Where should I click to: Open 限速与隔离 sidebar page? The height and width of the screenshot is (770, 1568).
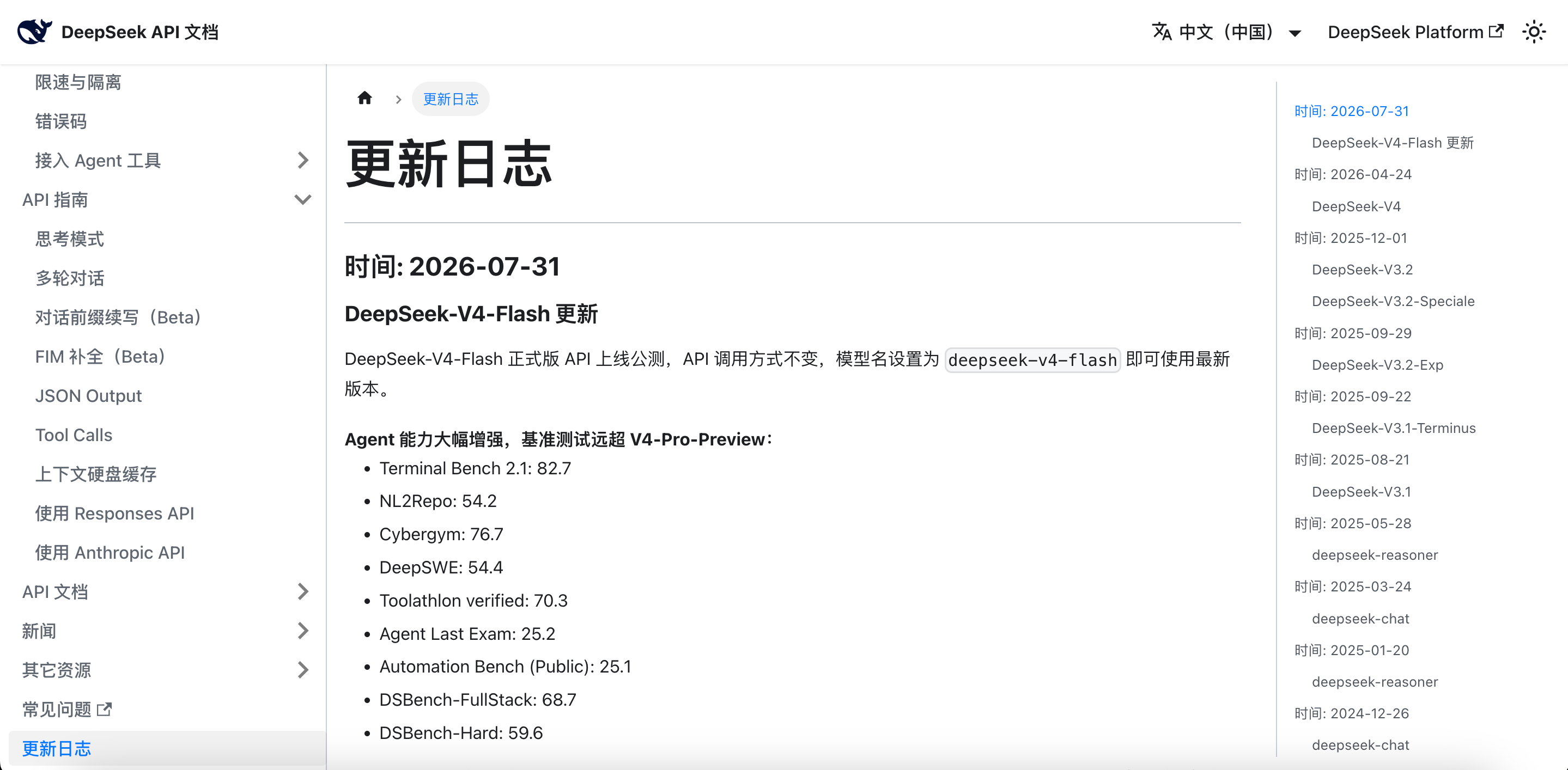click(x=78, y=82)
